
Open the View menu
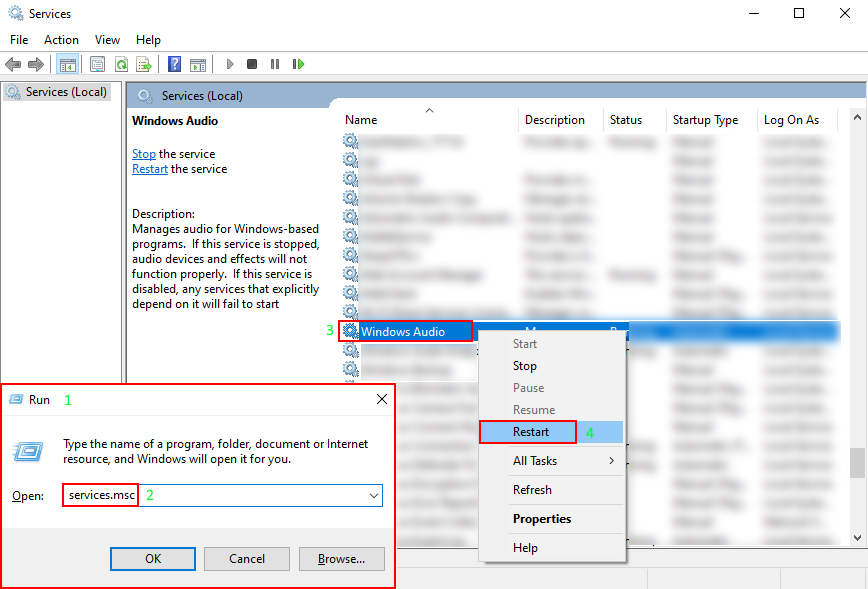coord(107,40)
